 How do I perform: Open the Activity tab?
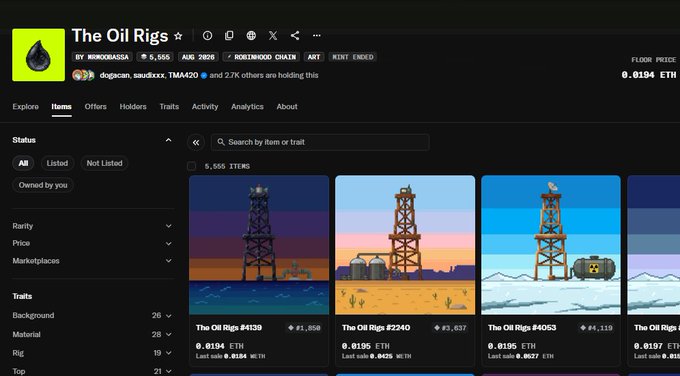[205, 107]
